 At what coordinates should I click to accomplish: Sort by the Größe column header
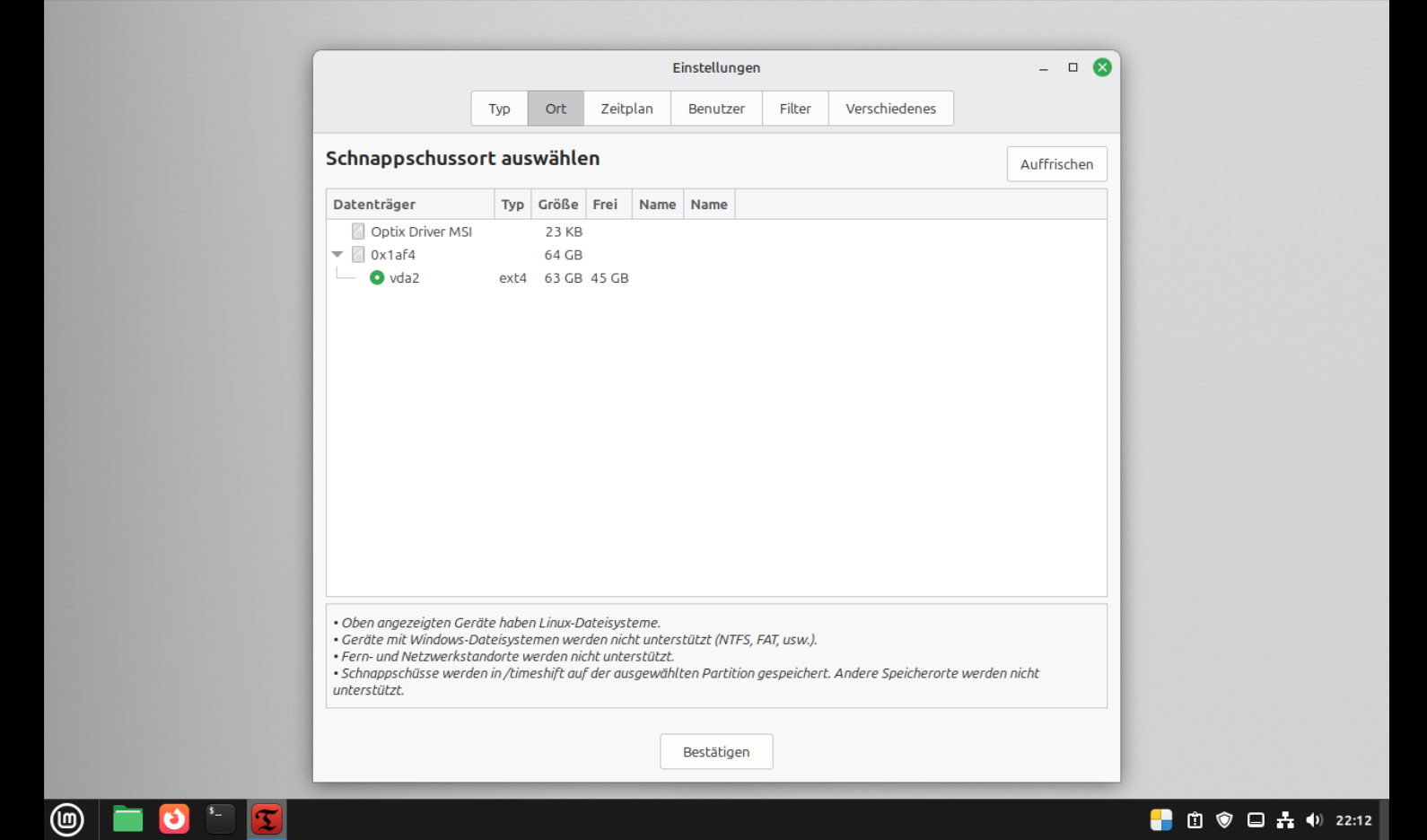(557, 205)
